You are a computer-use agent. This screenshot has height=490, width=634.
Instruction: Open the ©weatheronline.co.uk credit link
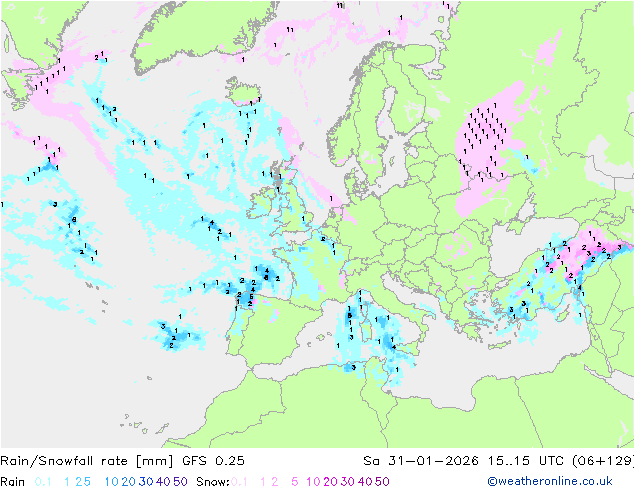click(x=550, y=482)
